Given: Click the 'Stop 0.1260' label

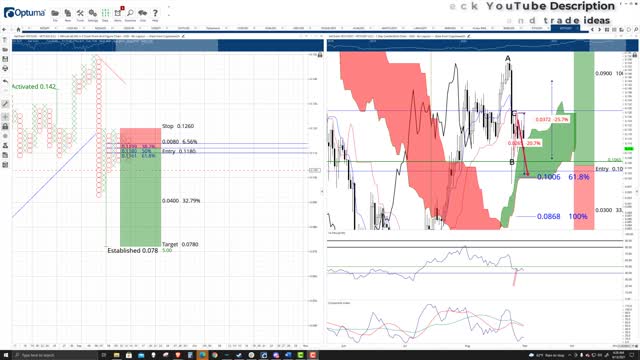Looking at the screenshot, I should point(178,126).
